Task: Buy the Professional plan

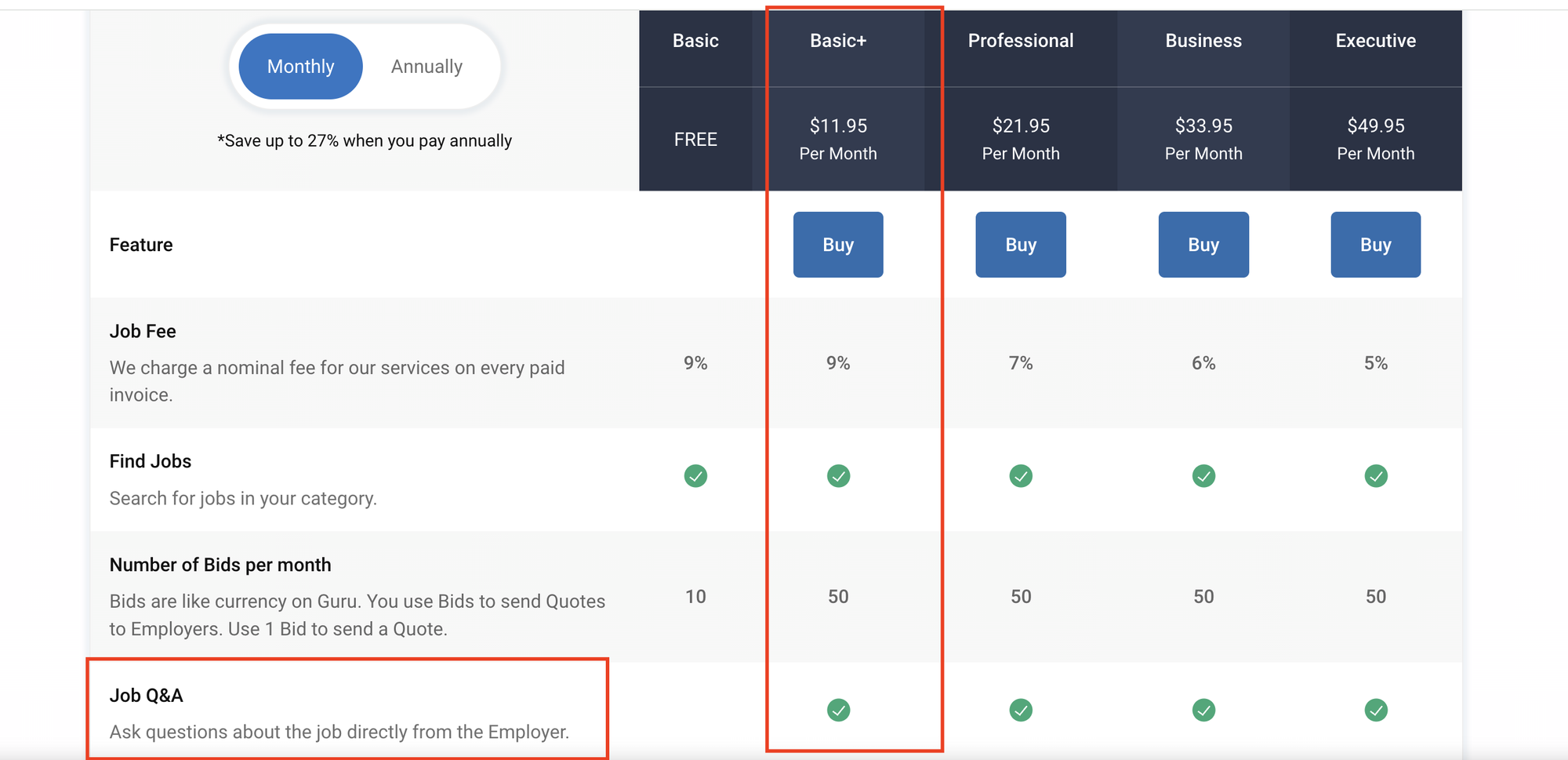Action: (1021, 245)
